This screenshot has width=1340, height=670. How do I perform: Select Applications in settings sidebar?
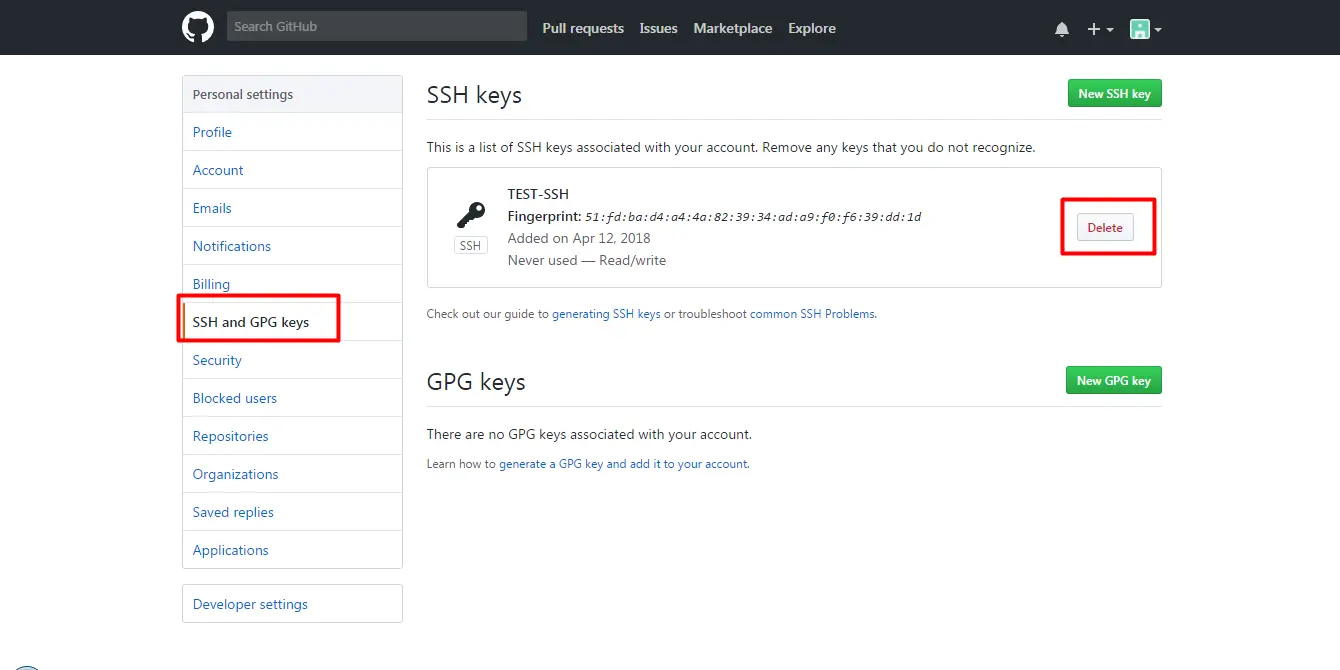click(292, 550)
